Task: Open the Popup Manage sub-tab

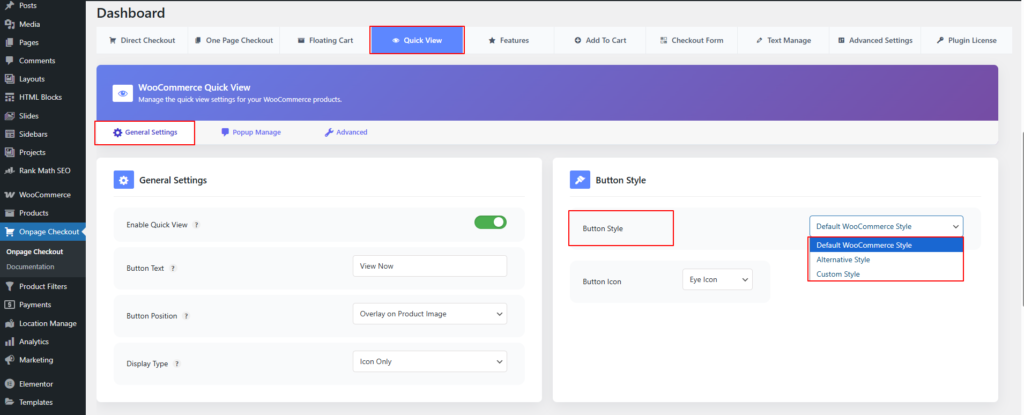Action: [250, 132]
